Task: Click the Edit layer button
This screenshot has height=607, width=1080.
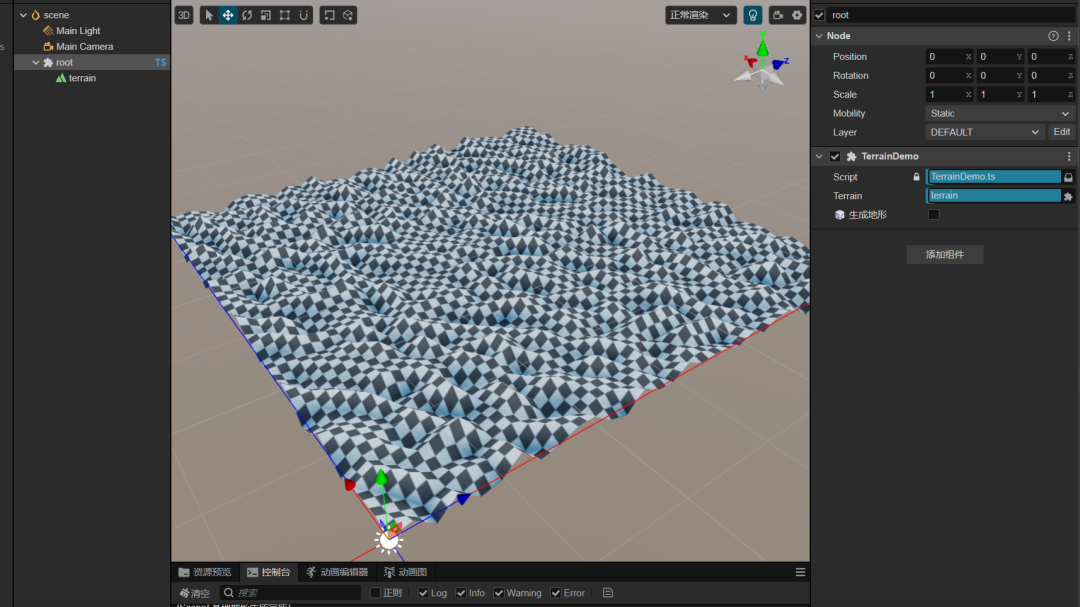Action: click(1062, 132)
